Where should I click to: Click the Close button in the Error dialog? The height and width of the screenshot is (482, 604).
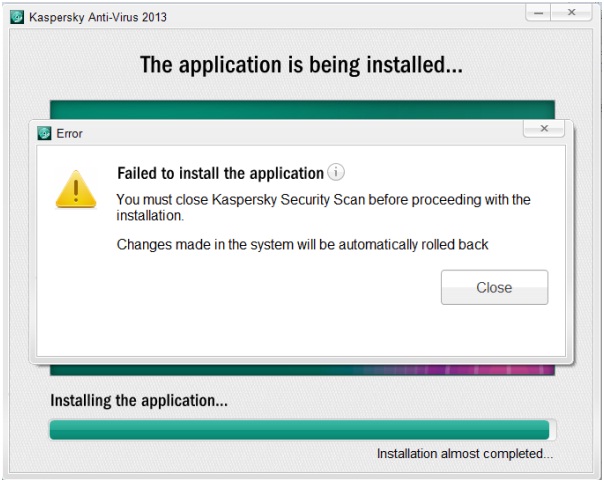(494, 287)
